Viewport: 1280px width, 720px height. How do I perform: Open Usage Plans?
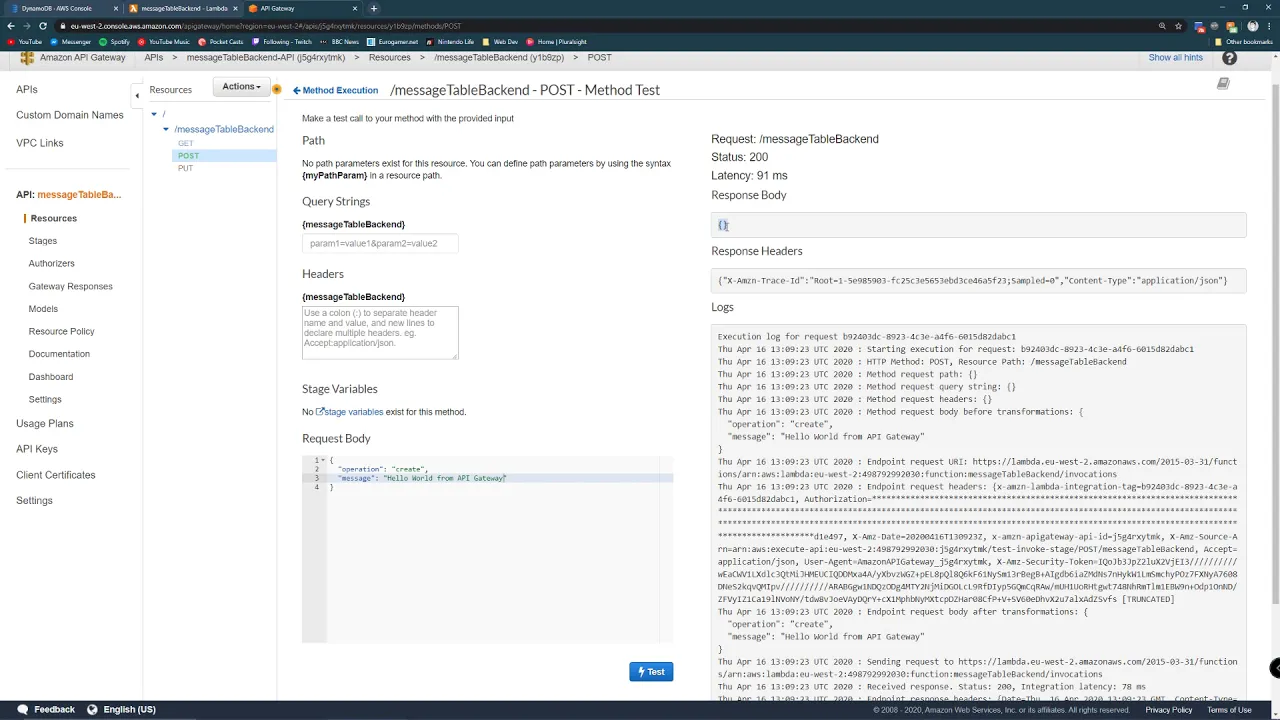[x=45, y=424]
